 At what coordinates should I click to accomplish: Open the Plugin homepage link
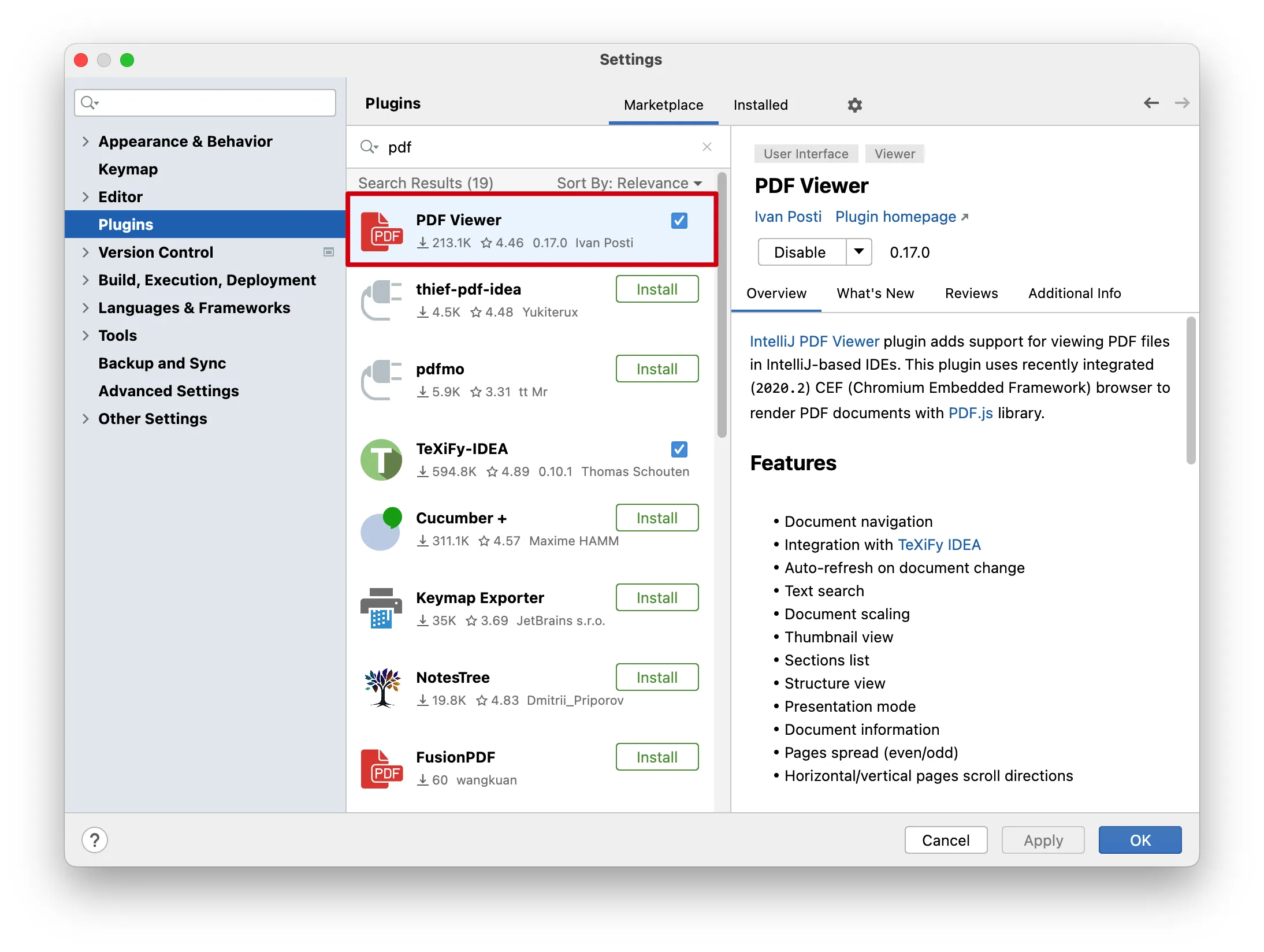pos(901,217)
